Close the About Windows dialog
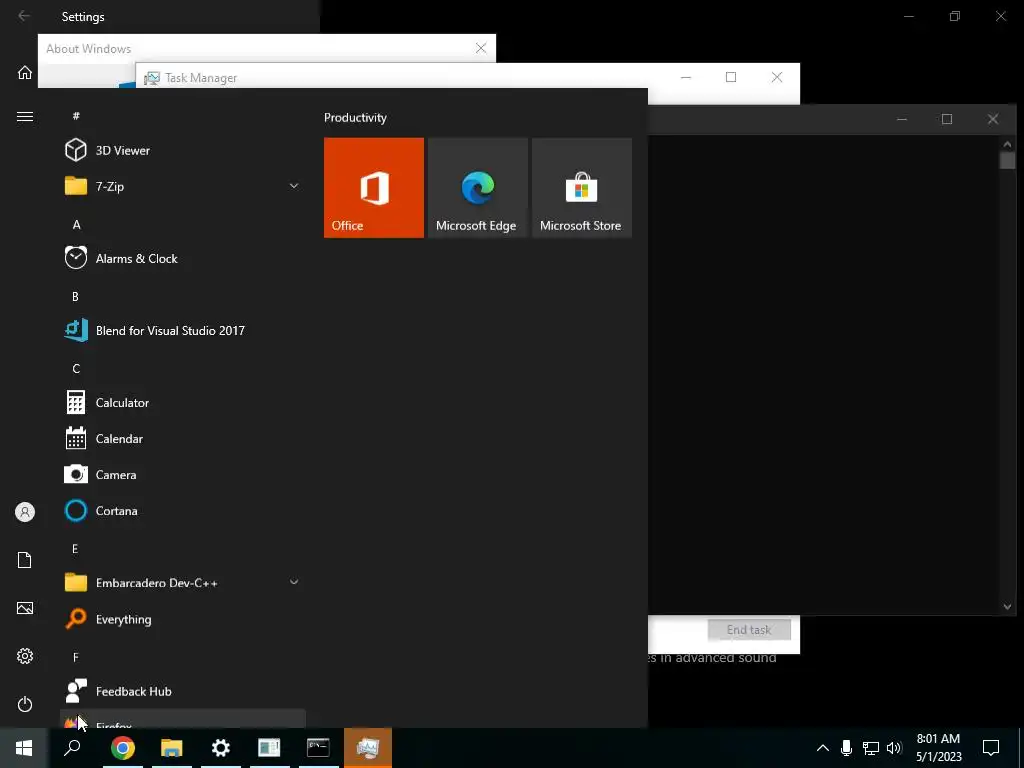Viewport: 1024px width, 768px height. pos(481,48)
